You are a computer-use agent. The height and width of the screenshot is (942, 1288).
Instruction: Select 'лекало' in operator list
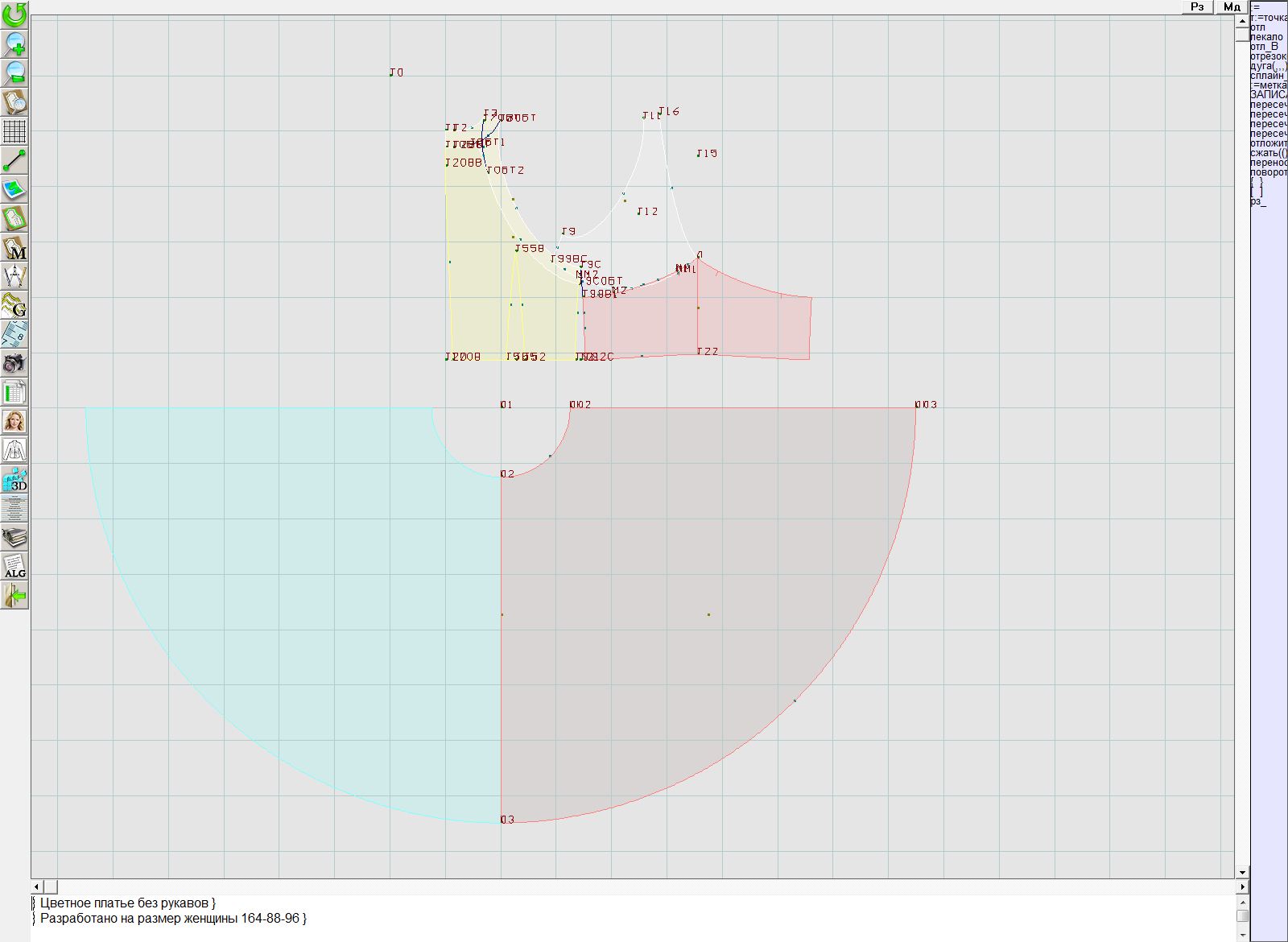[x=1266, y=37]
